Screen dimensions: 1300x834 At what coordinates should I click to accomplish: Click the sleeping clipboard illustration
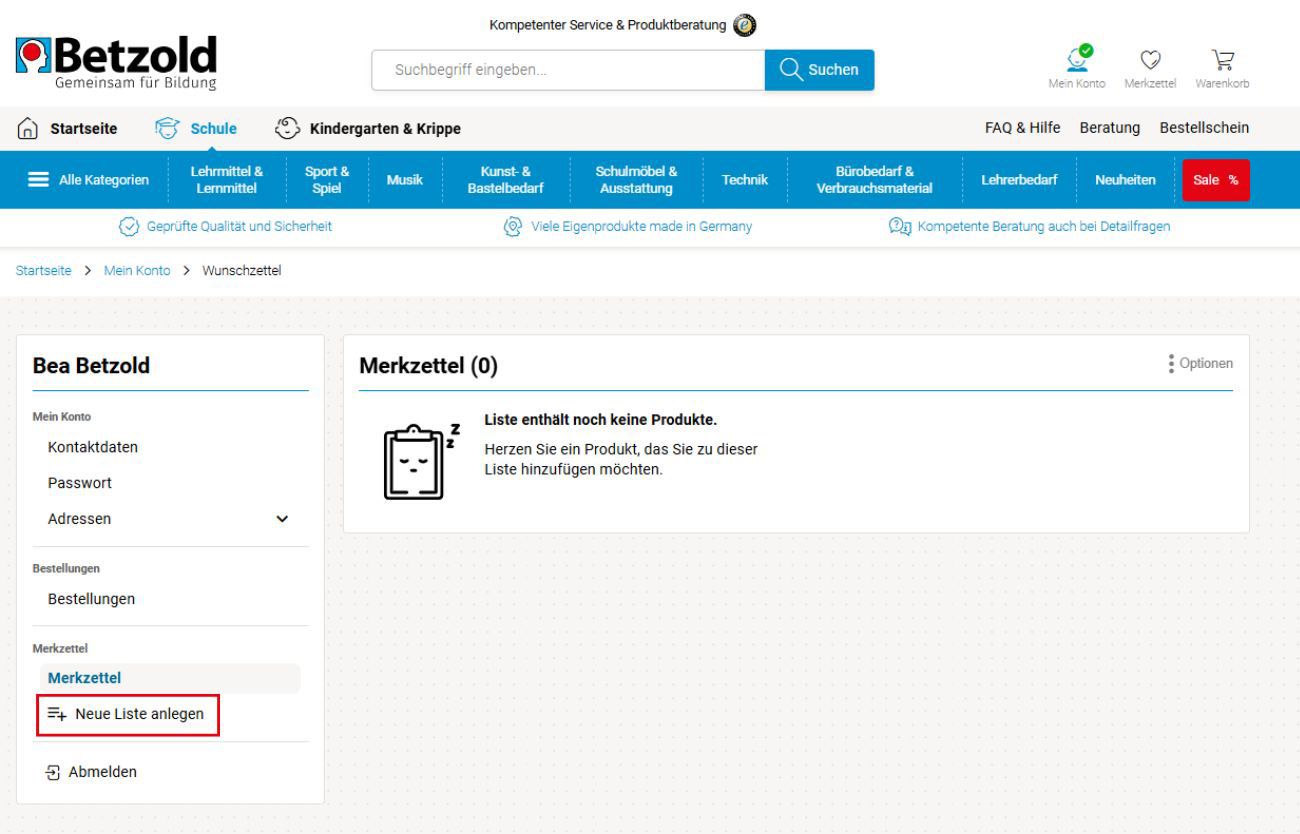coord(421,461)
